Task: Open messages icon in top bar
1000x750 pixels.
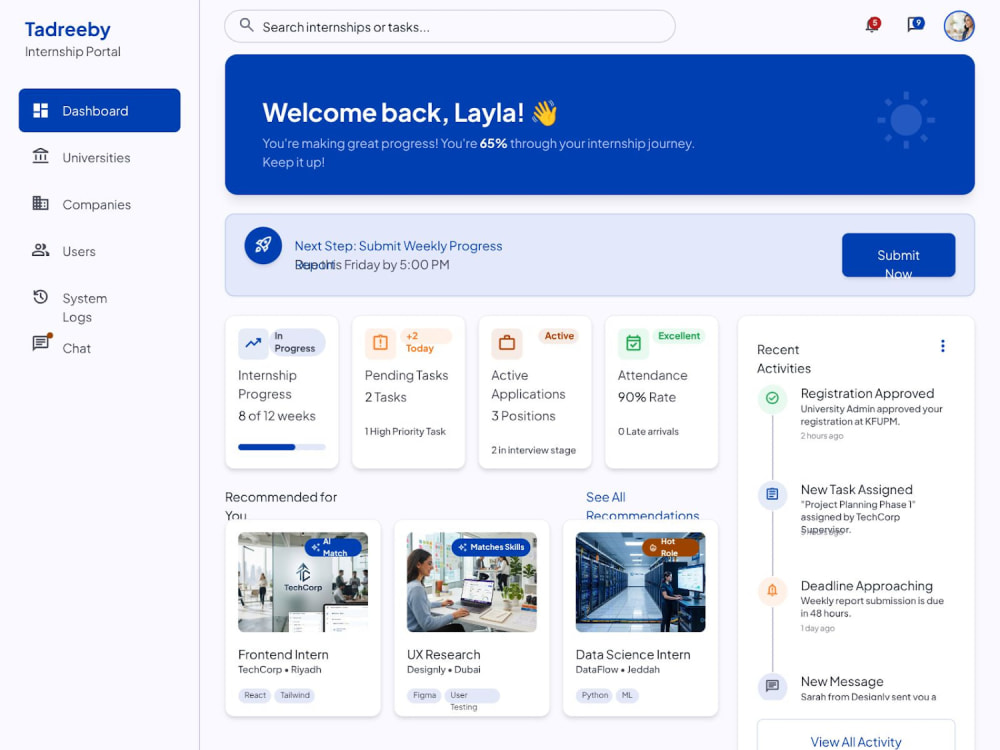Action: click(x=916, y=25)
